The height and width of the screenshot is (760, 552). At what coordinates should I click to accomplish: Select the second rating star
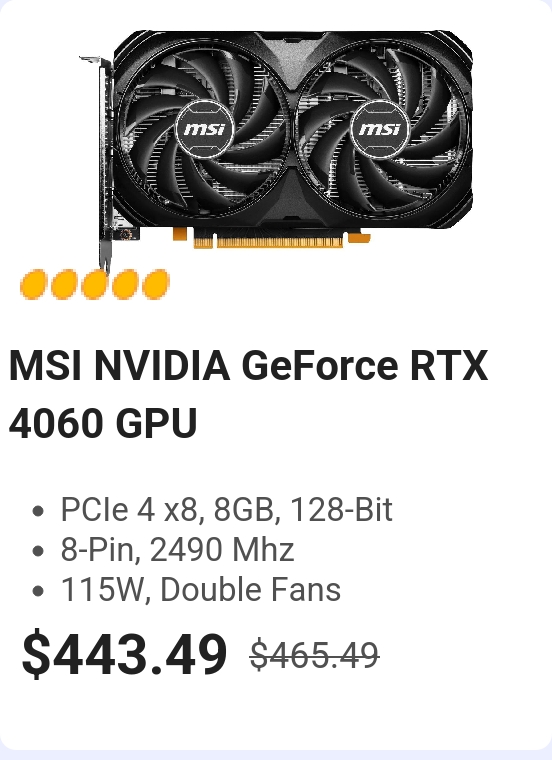pyautogui.click(x=64, y=285)
